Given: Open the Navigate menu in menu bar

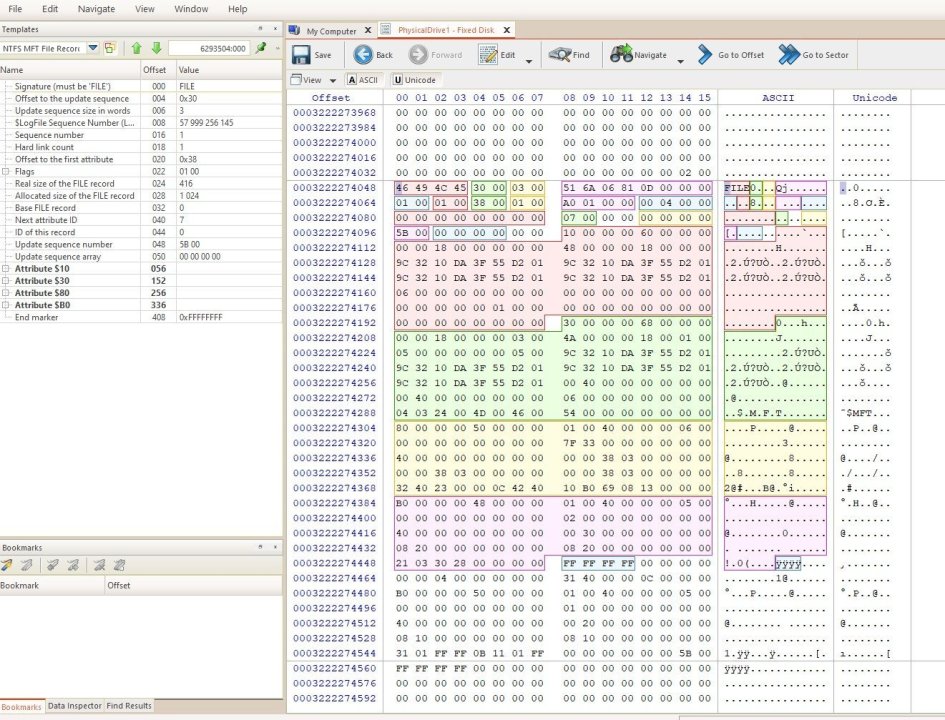Looking at the screenshot, I should pyautogui.click(x=96, y=9).
